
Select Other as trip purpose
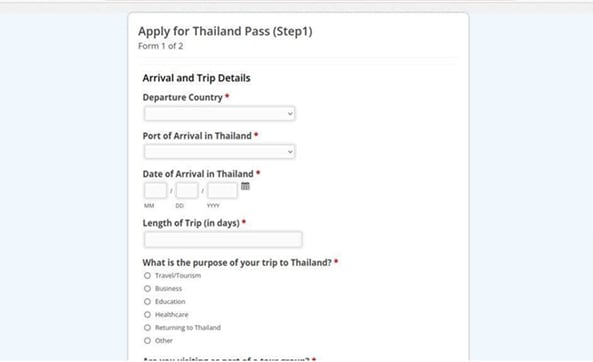(147, 341)
